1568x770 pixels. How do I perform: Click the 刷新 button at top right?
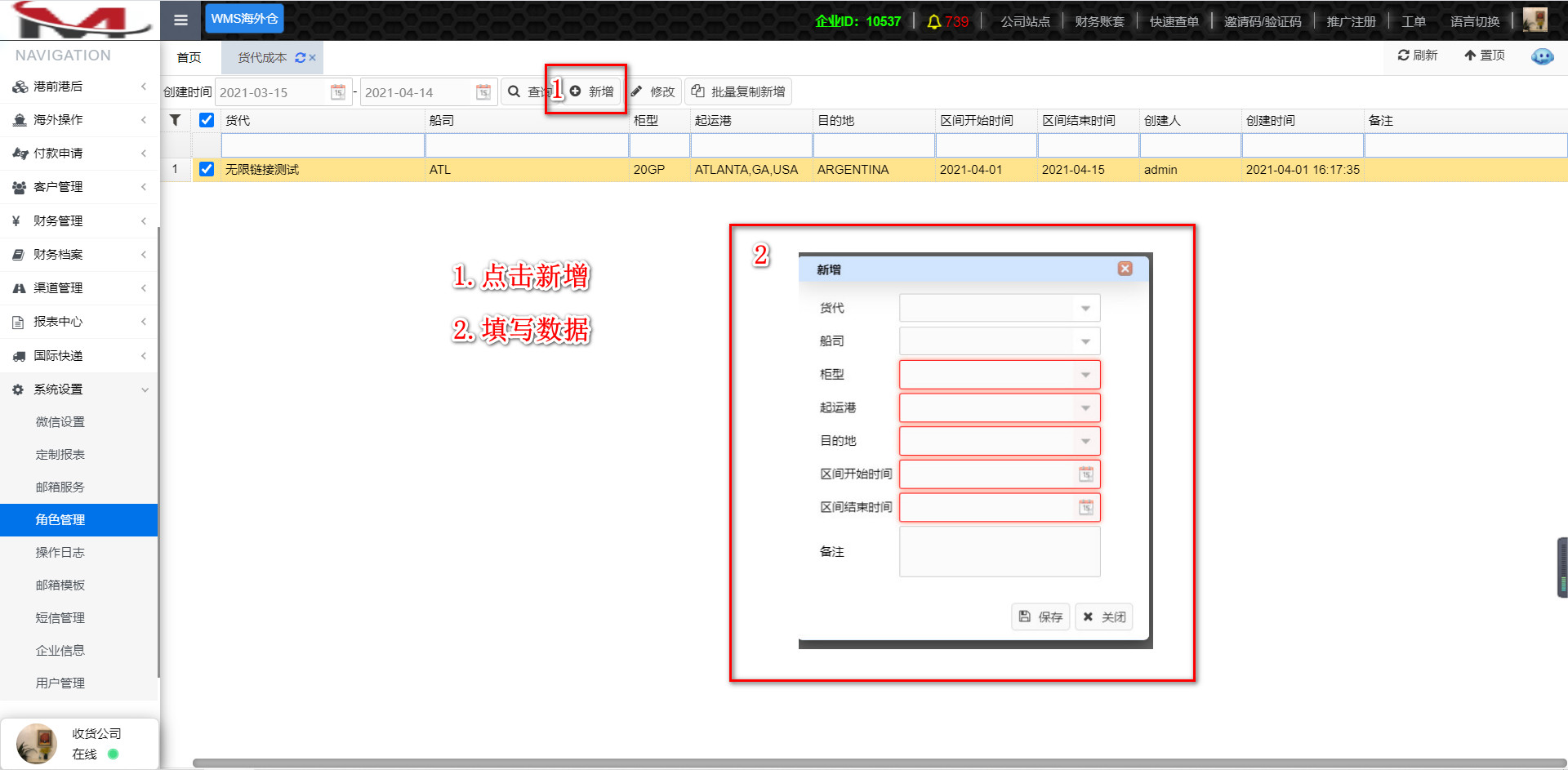click(x=1418, y=56)
